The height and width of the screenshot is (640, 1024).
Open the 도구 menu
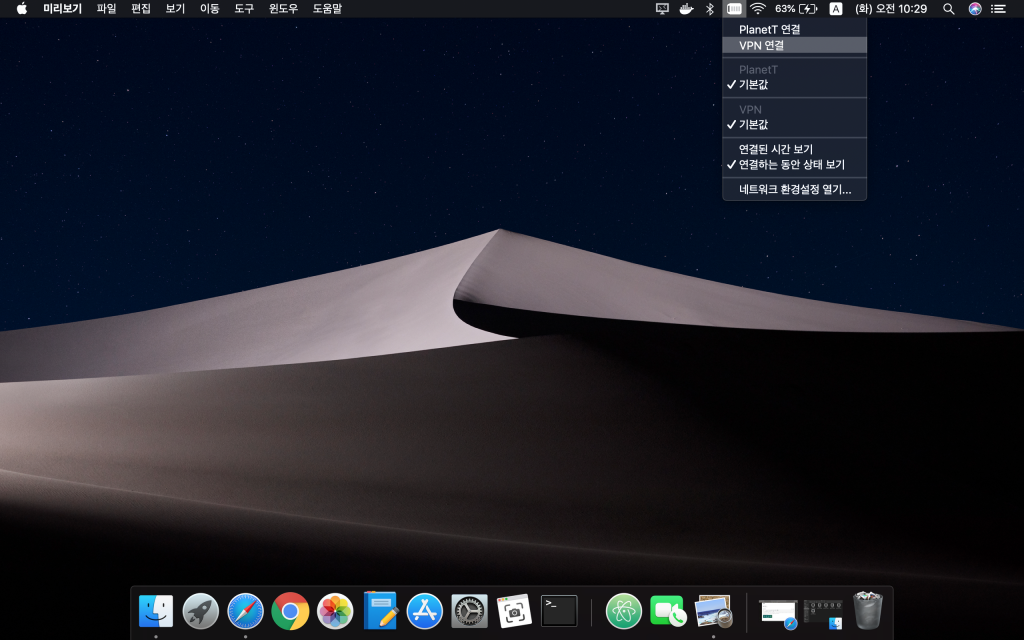pyautogui.click(x=244, y=8)
